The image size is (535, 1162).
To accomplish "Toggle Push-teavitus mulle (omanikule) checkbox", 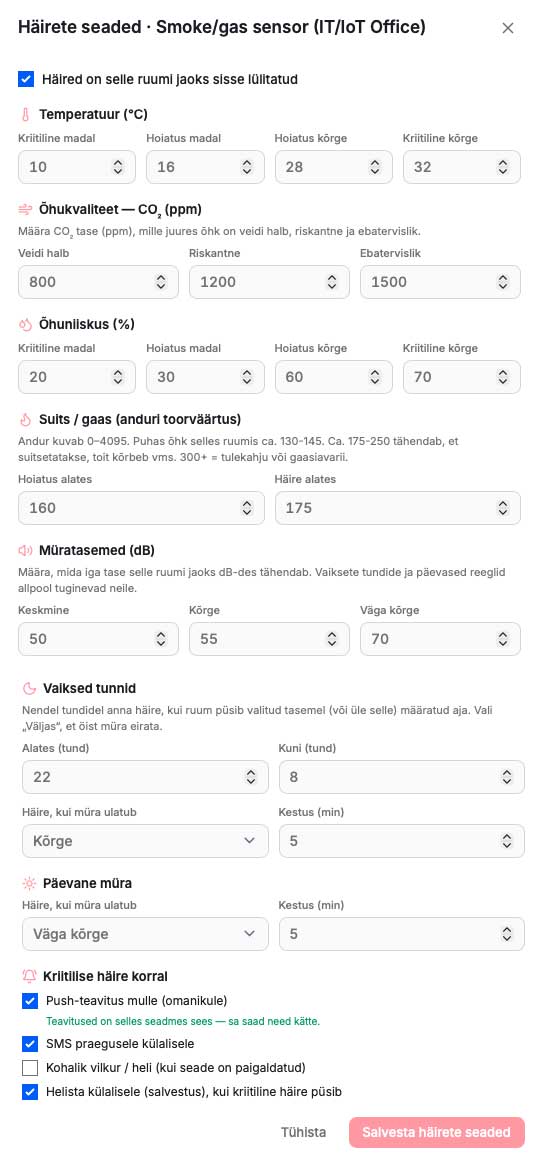I will click(30, 1001).
